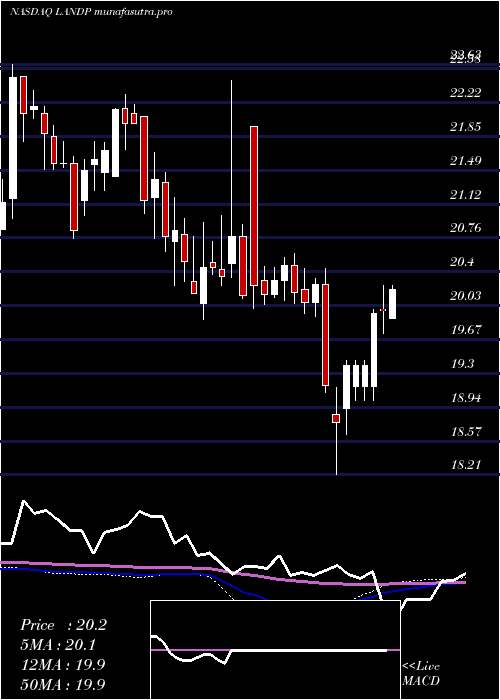This screenshot has height=700, width=500.
Task: Click the 19.3 price axis label
Action: tap(462, 364)
